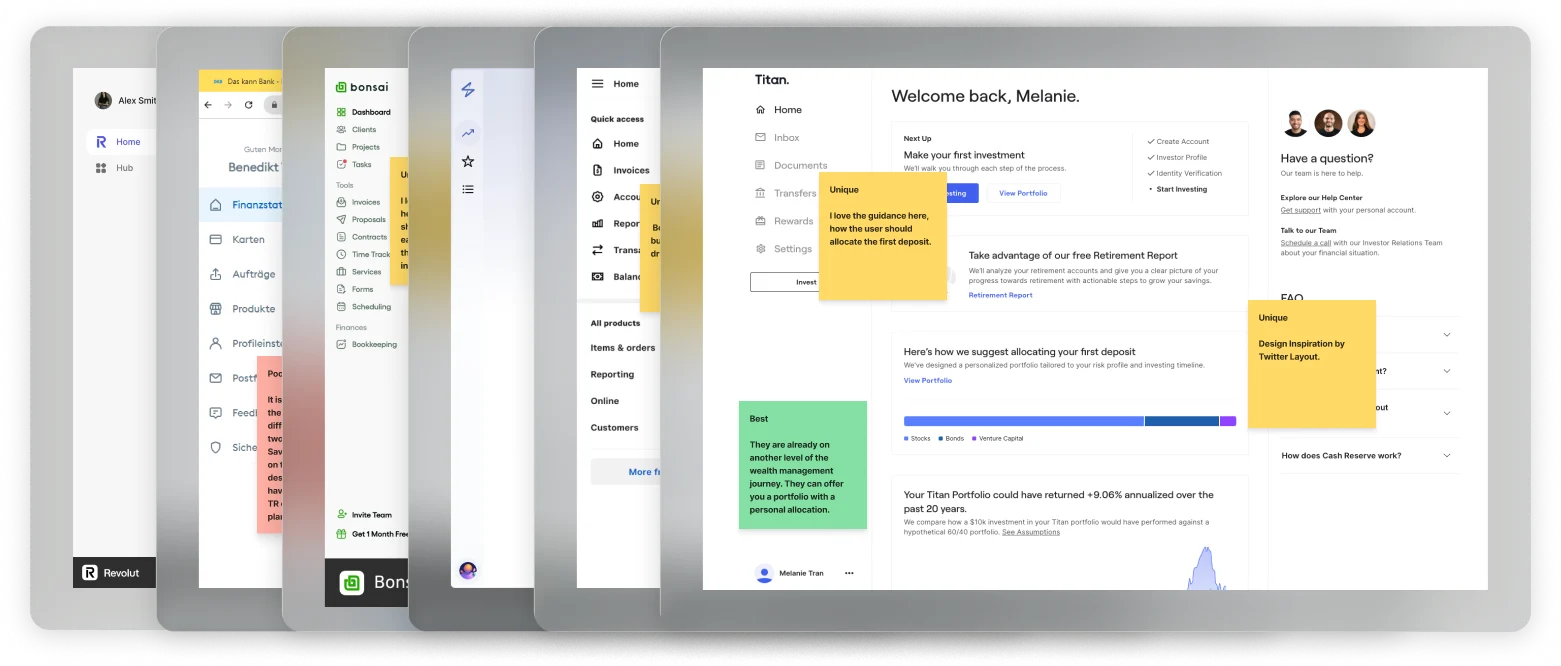Viewport: 1561px width, 666px height.
Task: Open Projects in Bonsai sidebar
Action: 358,147
